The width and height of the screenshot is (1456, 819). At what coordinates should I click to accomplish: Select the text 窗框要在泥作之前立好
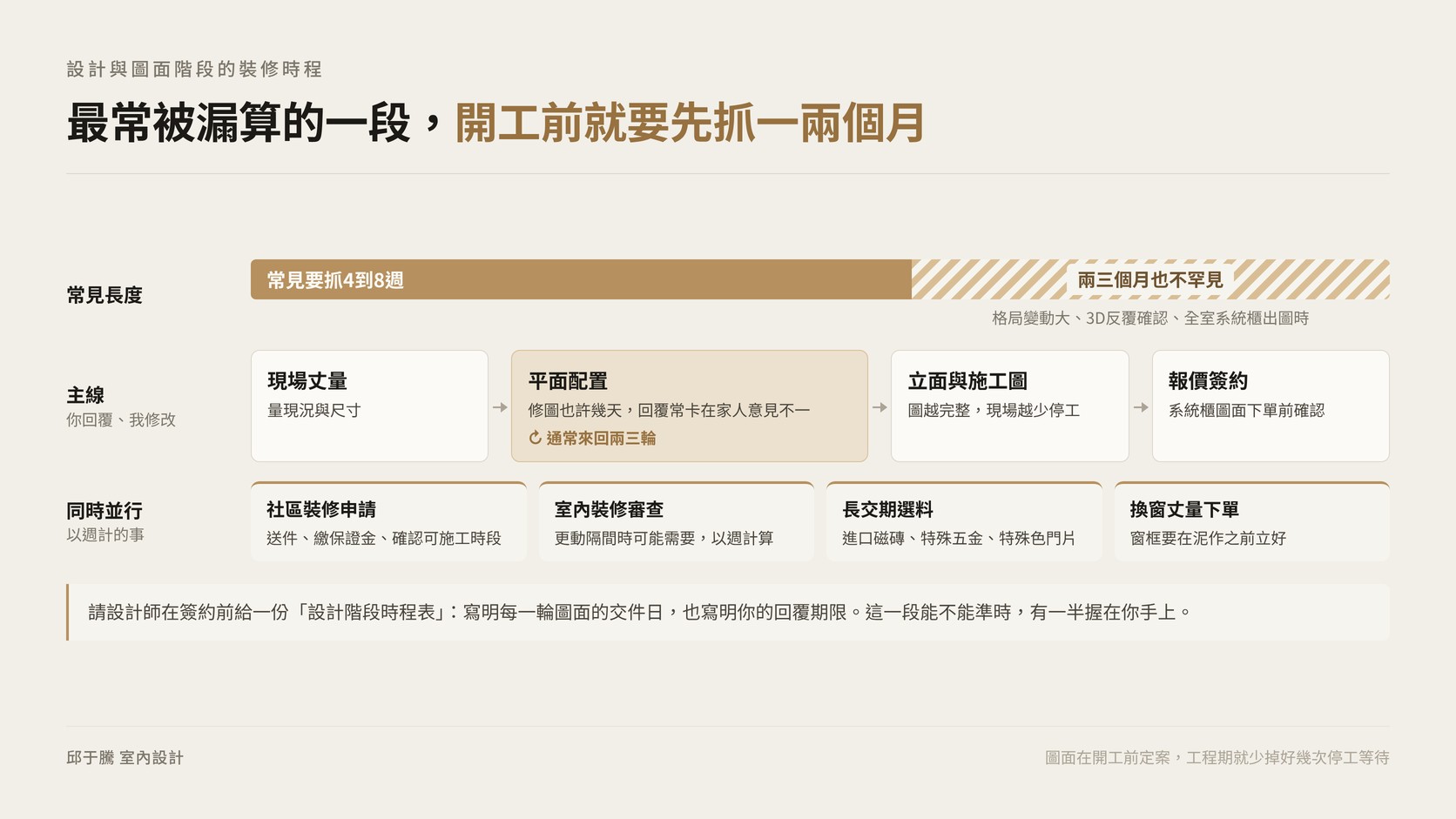click(1208, 538)
